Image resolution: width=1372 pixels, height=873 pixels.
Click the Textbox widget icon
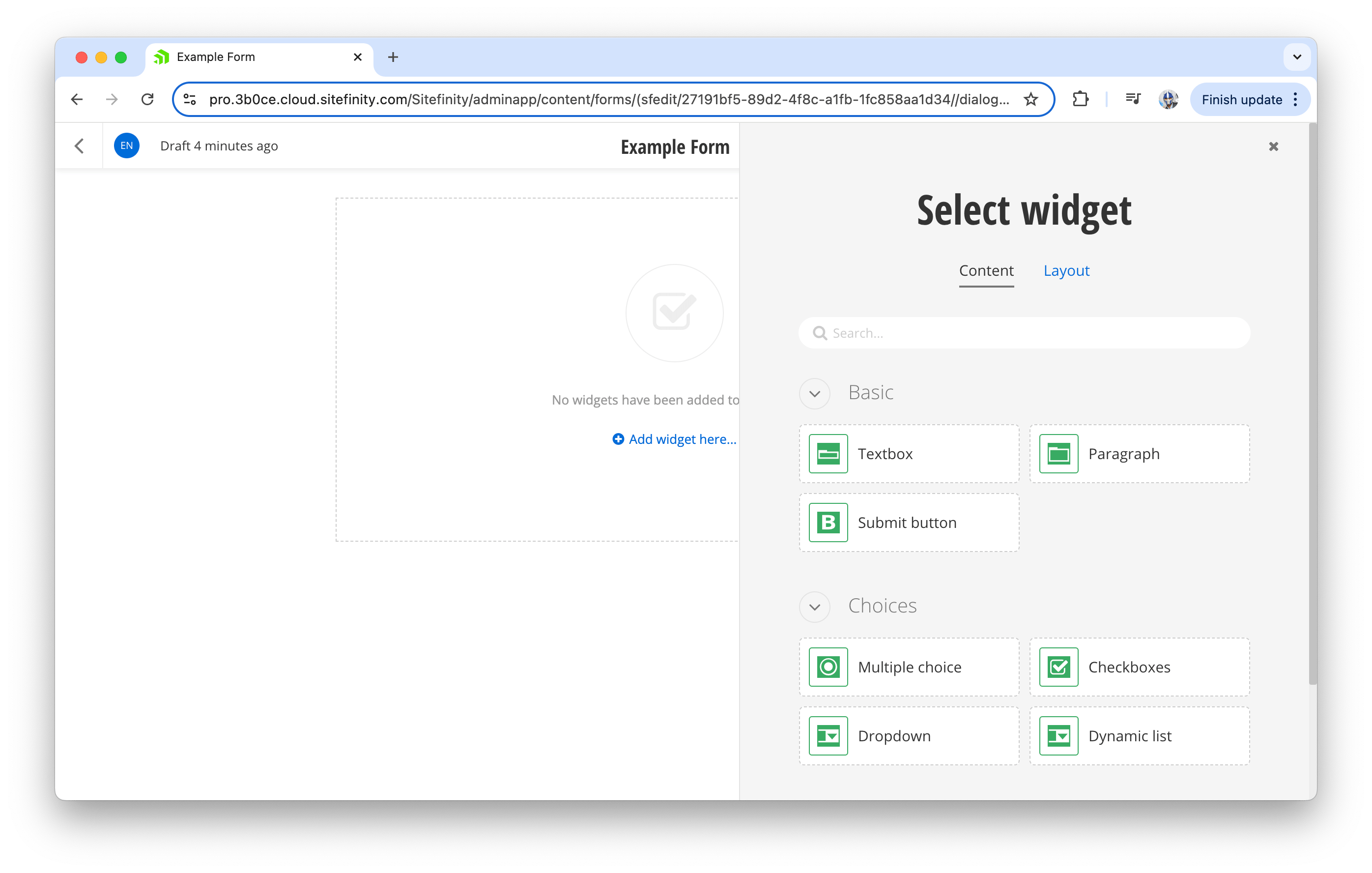[829, 453]
